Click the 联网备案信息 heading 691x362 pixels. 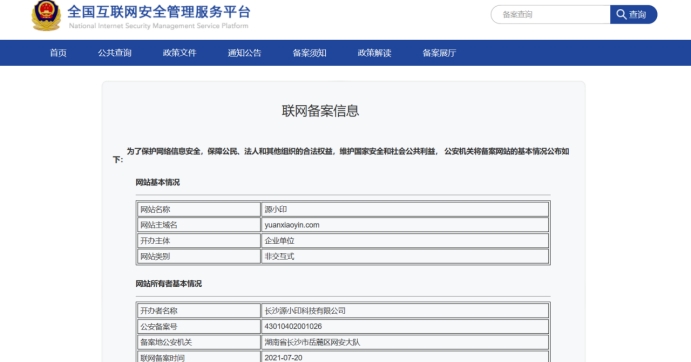coord(320,111)
